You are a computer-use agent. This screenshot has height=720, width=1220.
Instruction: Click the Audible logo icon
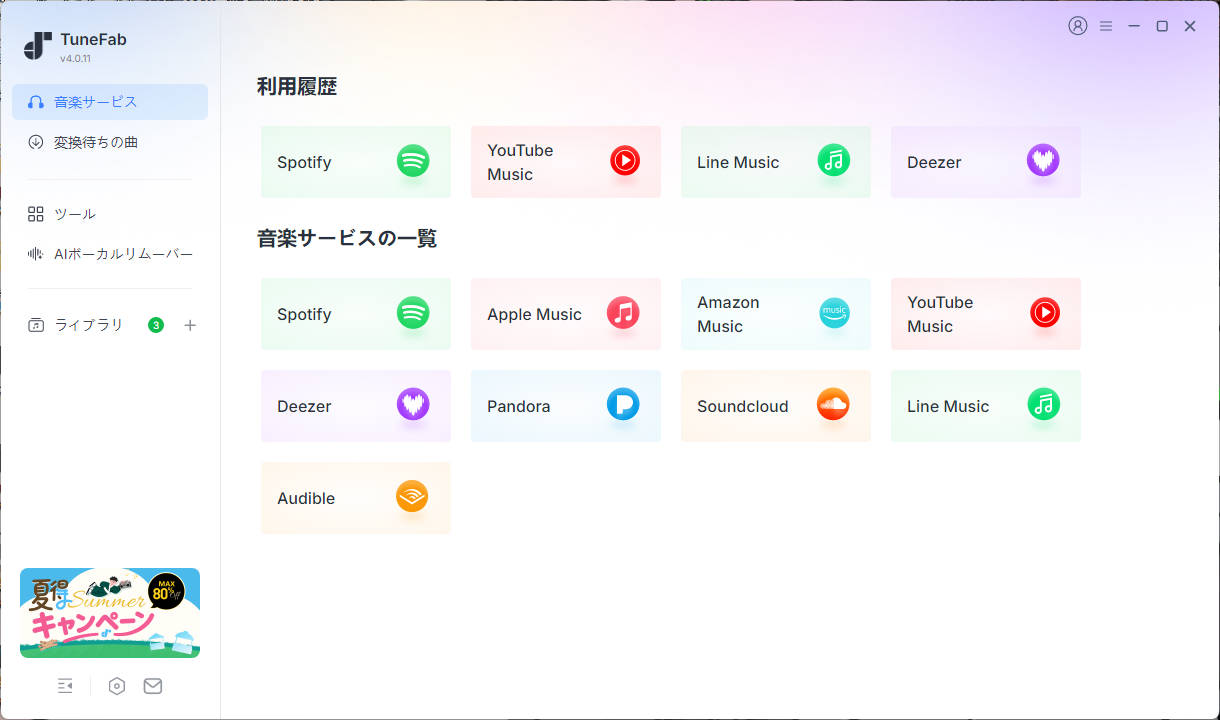click(x=412, y=496)
